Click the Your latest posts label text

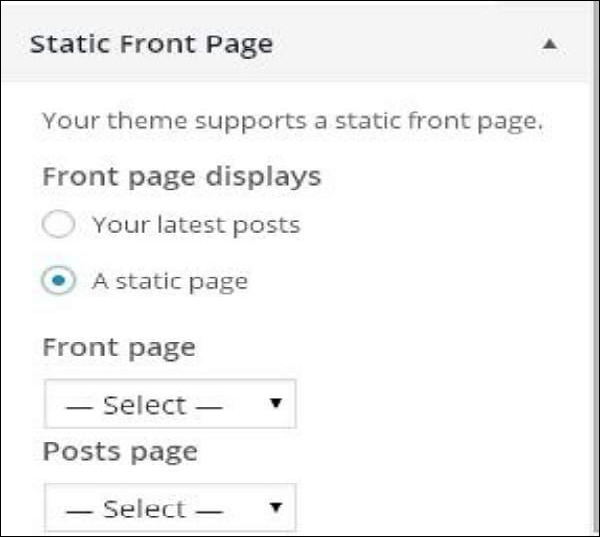pos(196,225)
